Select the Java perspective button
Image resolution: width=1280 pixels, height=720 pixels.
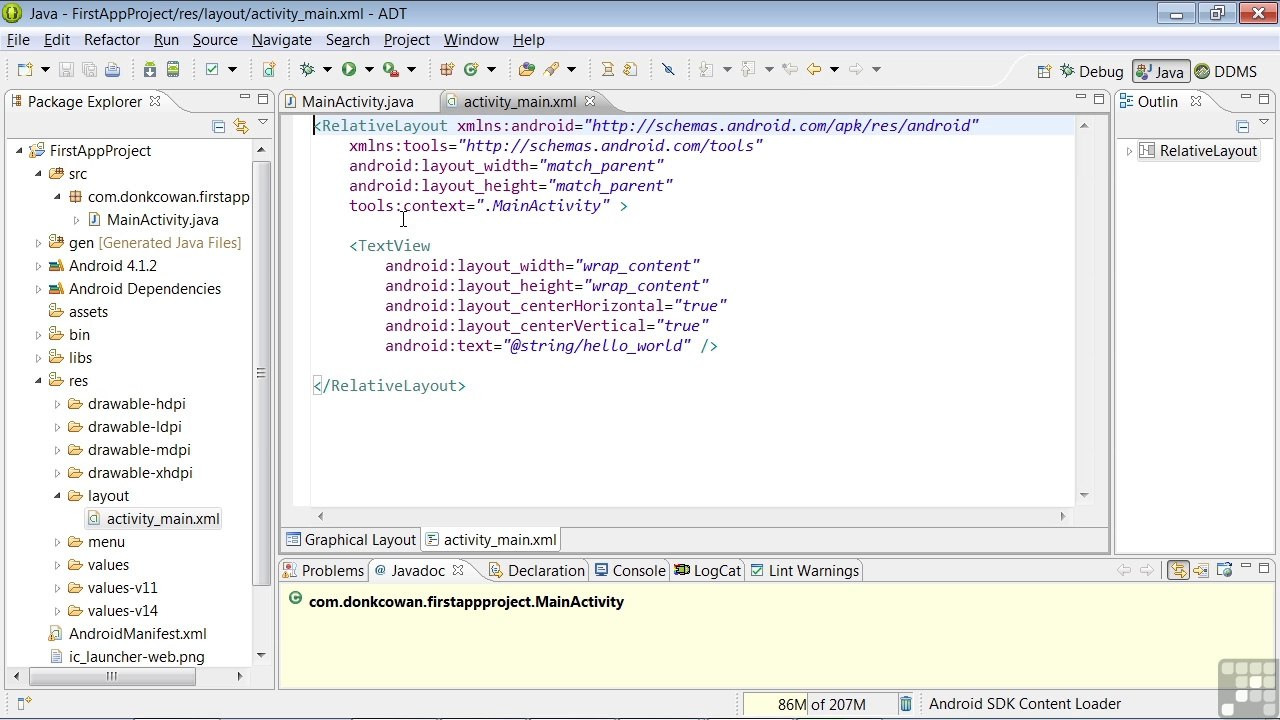(1160, 71)
